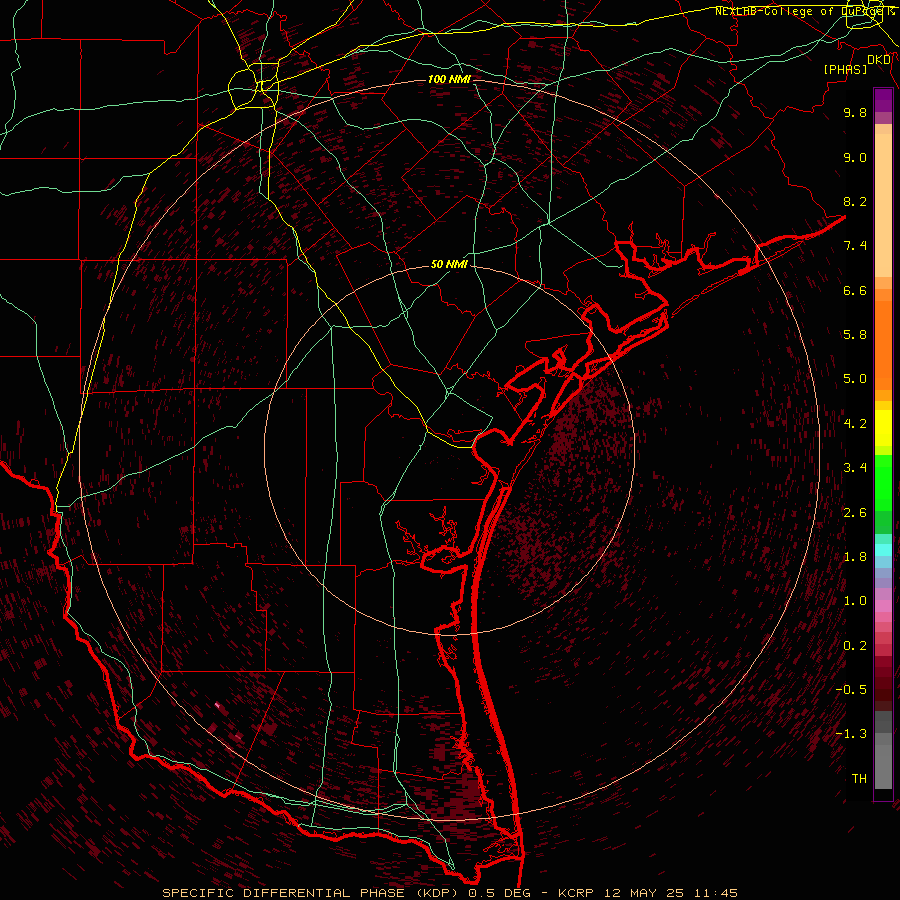The height and width of the screenshot is (900, 900).
Task: Click the 1.8 value on the color scale
Action: [x=855, y=557]
